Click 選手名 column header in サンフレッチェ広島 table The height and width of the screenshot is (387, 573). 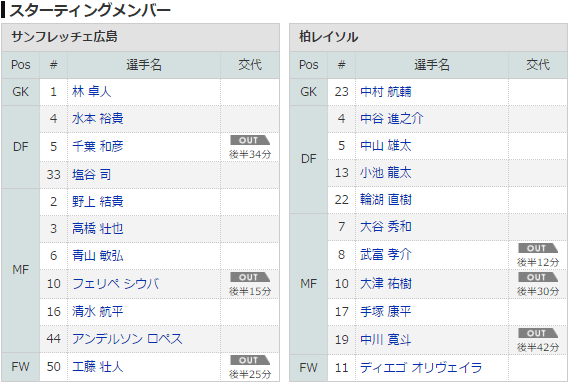[x=144, y=65]
